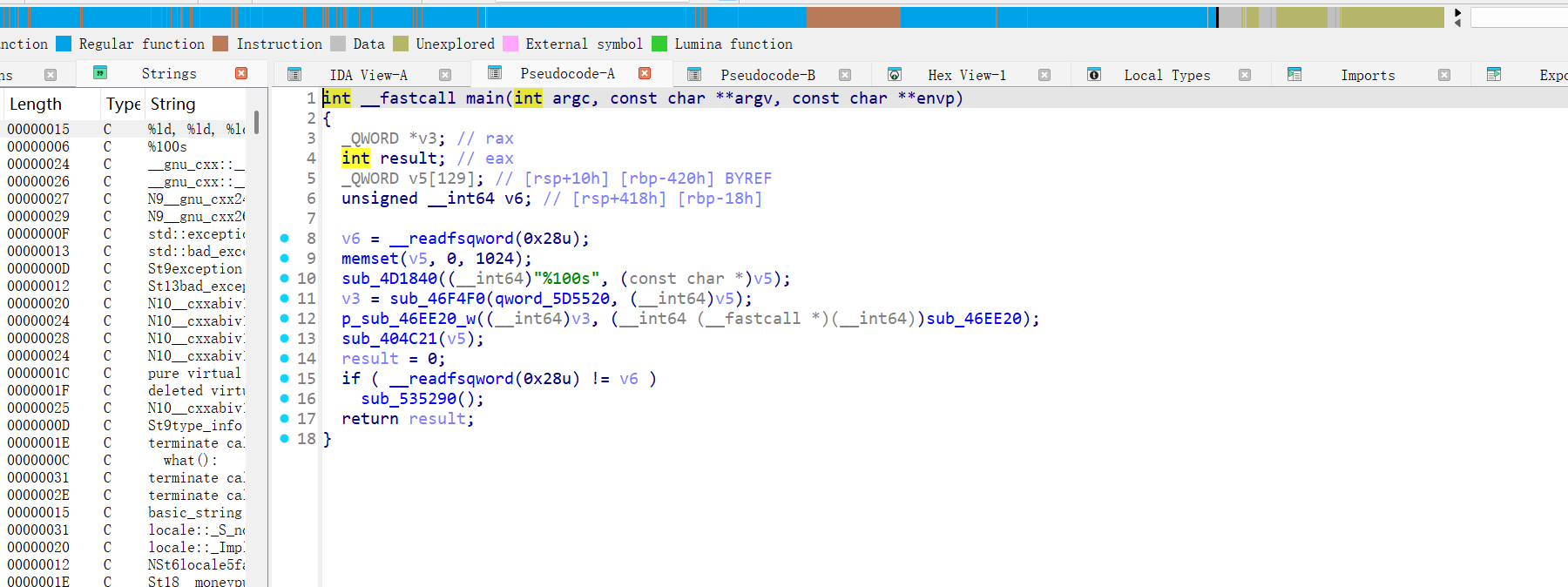Toggle breakpoint dot on line 16

click(285, 398)
